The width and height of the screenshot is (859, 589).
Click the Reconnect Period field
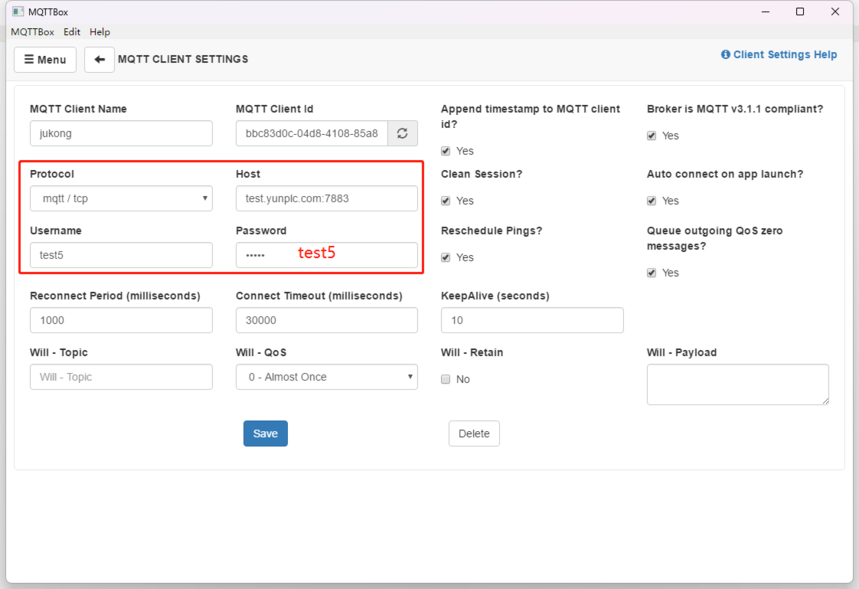tap(121, 320)
